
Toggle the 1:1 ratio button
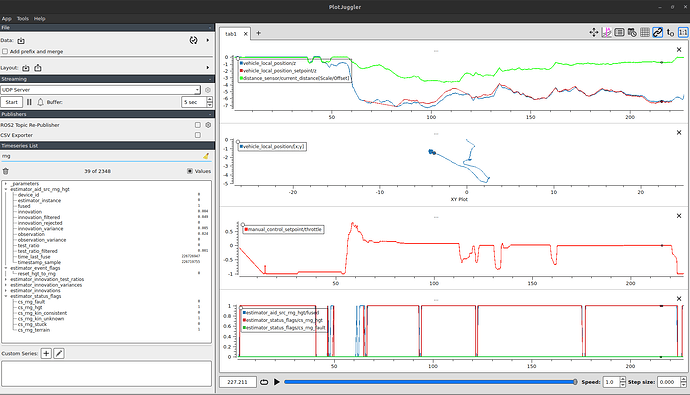click(683, 32)
